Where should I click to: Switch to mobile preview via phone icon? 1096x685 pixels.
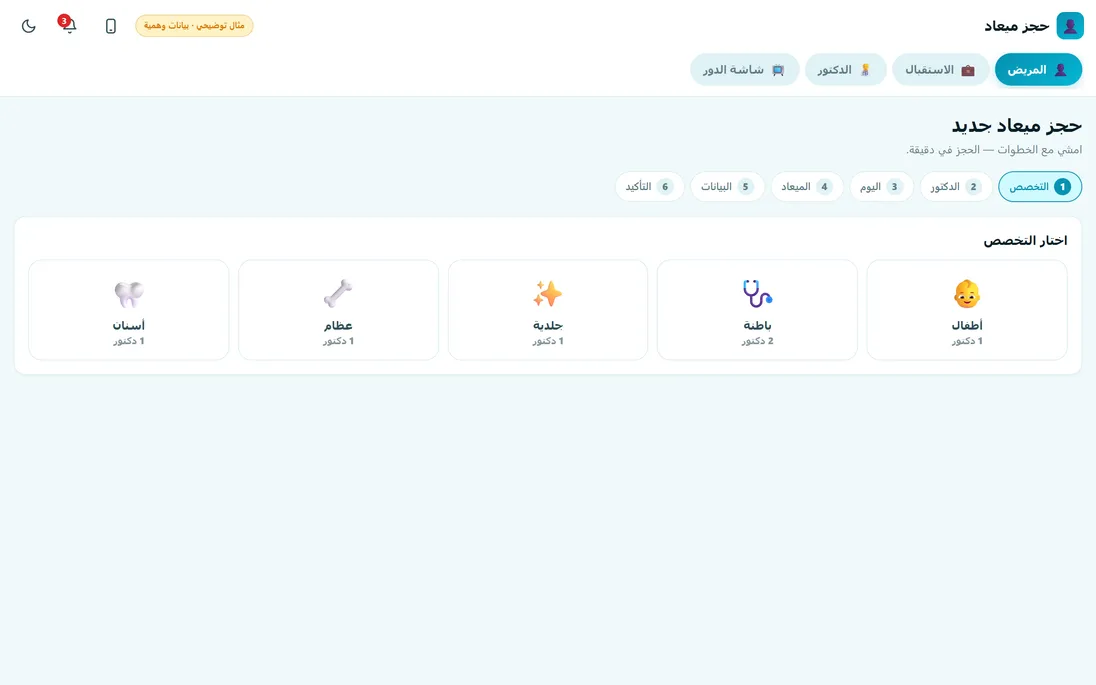110,26
